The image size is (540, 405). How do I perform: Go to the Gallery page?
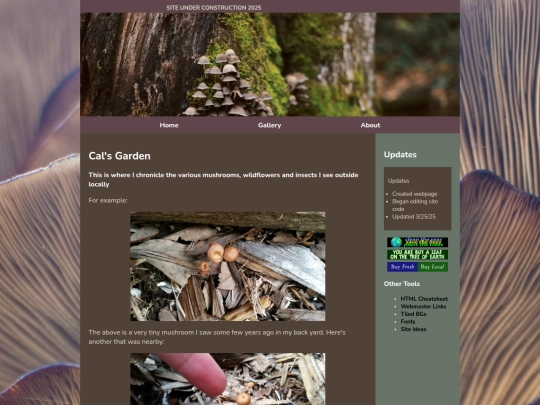(270, 125)
